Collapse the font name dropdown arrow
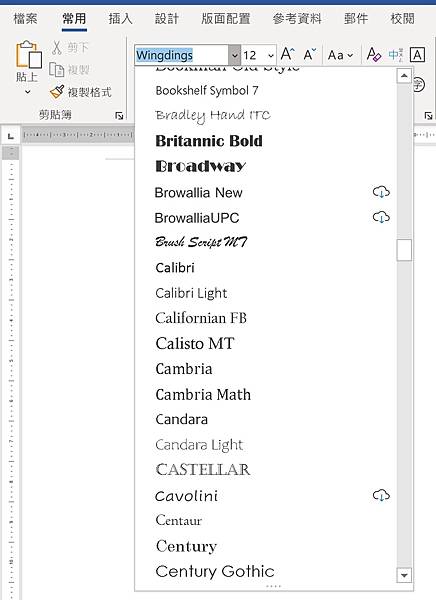This screenshot has height=600, width=436. (235, 55)
